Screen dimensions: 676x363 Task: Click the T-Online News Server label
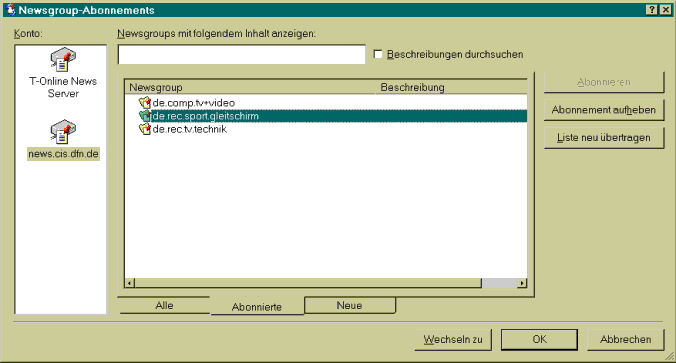tap(63, 87)
